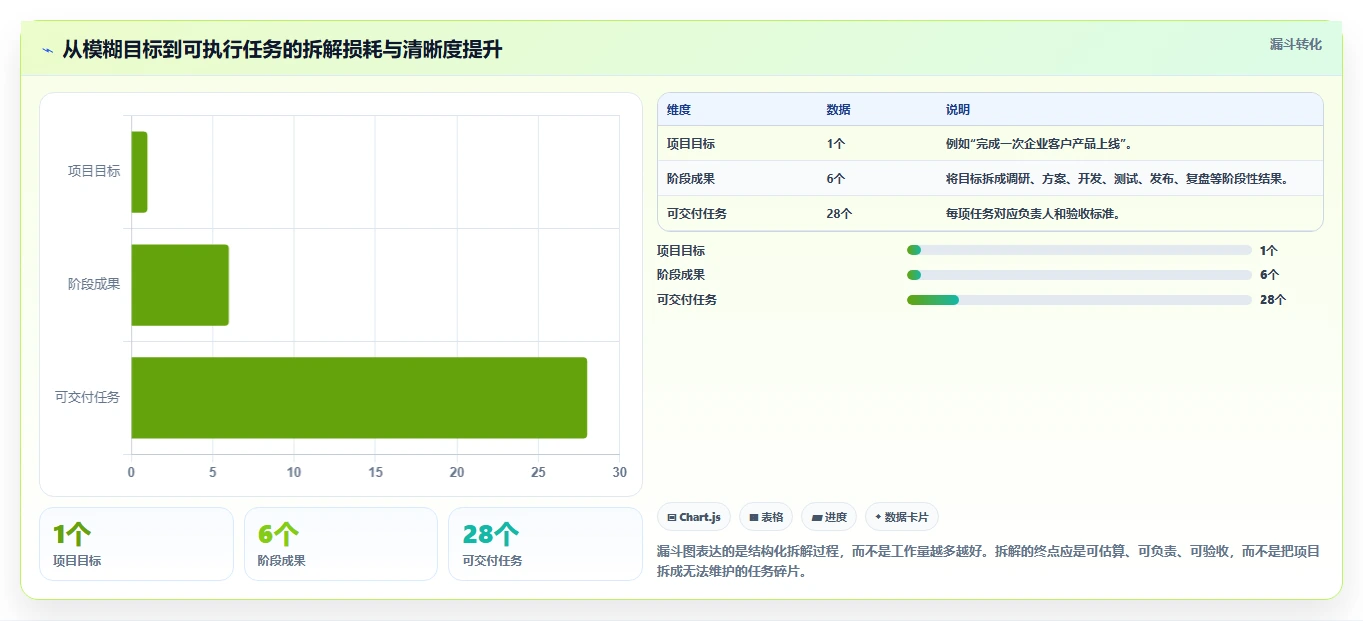Click the description starting 例如“完成一次企业客户
The height and width of the screenshot is (621, 1363).
click(x=1039, y=144)
